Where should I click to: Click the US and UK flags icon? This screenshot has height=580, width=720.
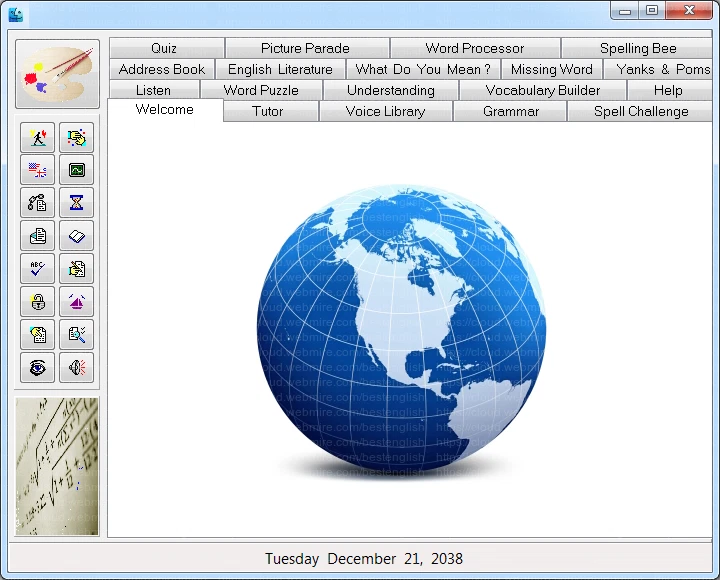pos(37,170)
